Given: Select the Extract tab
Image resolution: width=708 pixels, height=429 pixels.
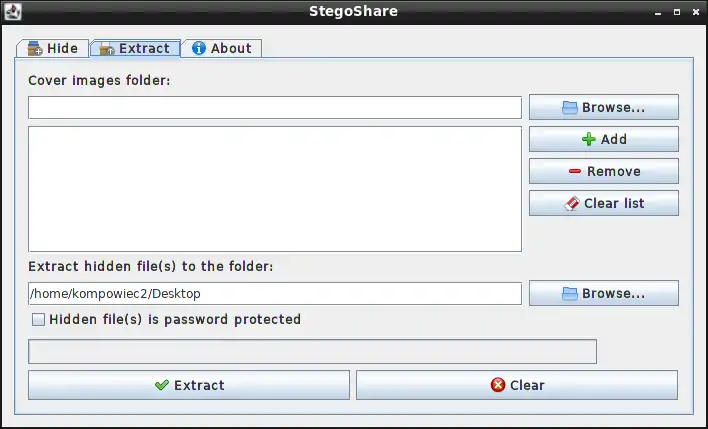Looking at the screenshot, I should 135,48.
